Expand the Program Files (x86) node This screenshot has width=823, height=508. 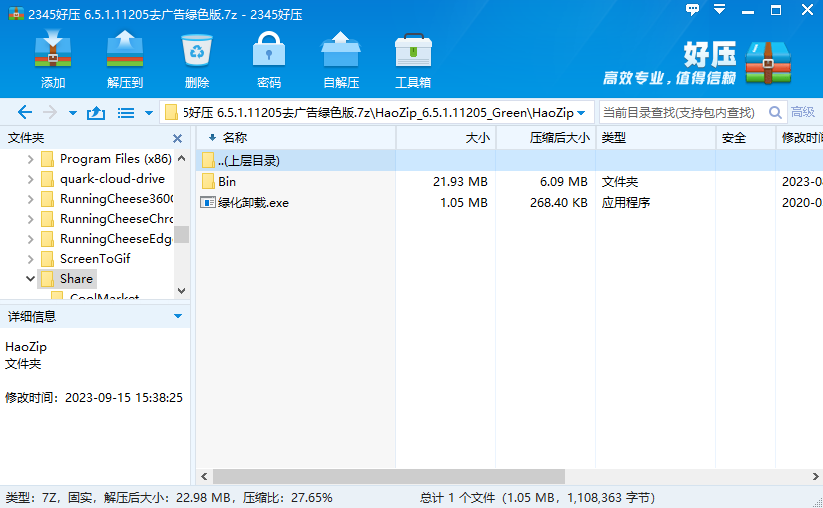click(30, 159)
